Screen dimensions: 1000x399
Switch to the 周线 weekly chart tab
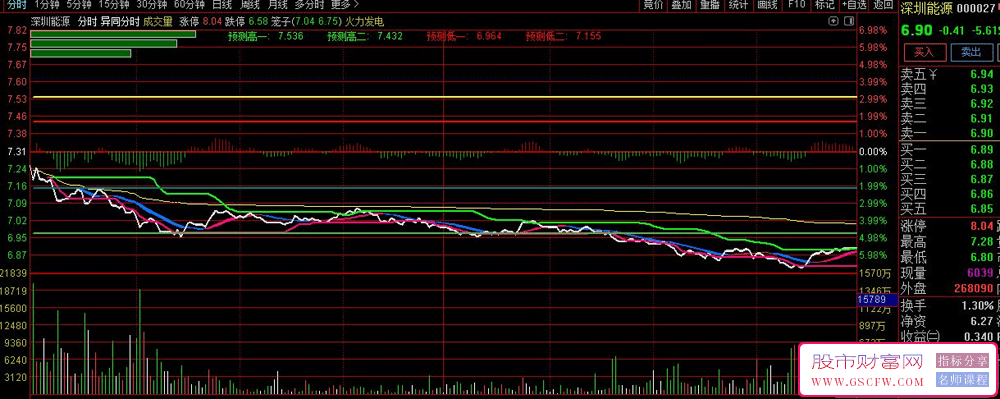pos(249,5)
